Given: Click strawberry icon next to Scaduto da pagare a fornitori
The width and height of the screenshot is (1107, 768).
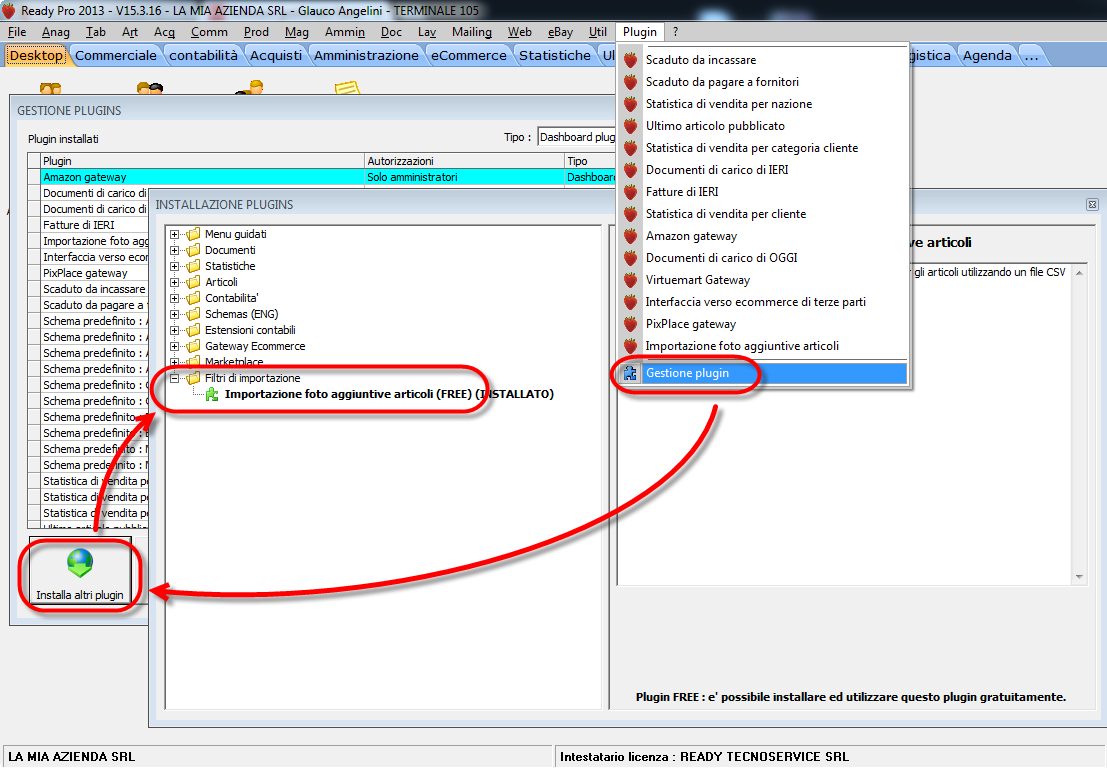Looking at the screenshot, I should (x=630, y=82).
